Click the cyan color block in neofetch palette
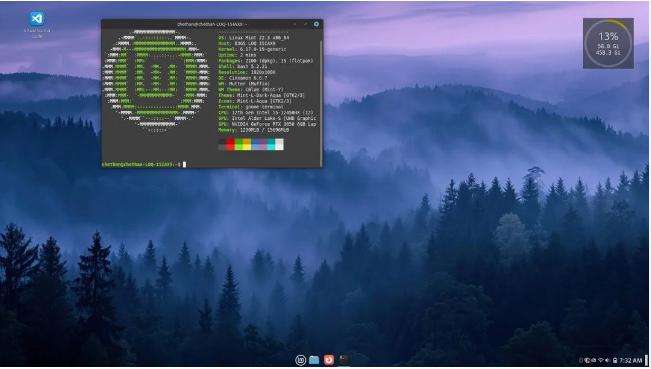The height and width of the screenshot is (369, 651). click(x=271, y=144)
